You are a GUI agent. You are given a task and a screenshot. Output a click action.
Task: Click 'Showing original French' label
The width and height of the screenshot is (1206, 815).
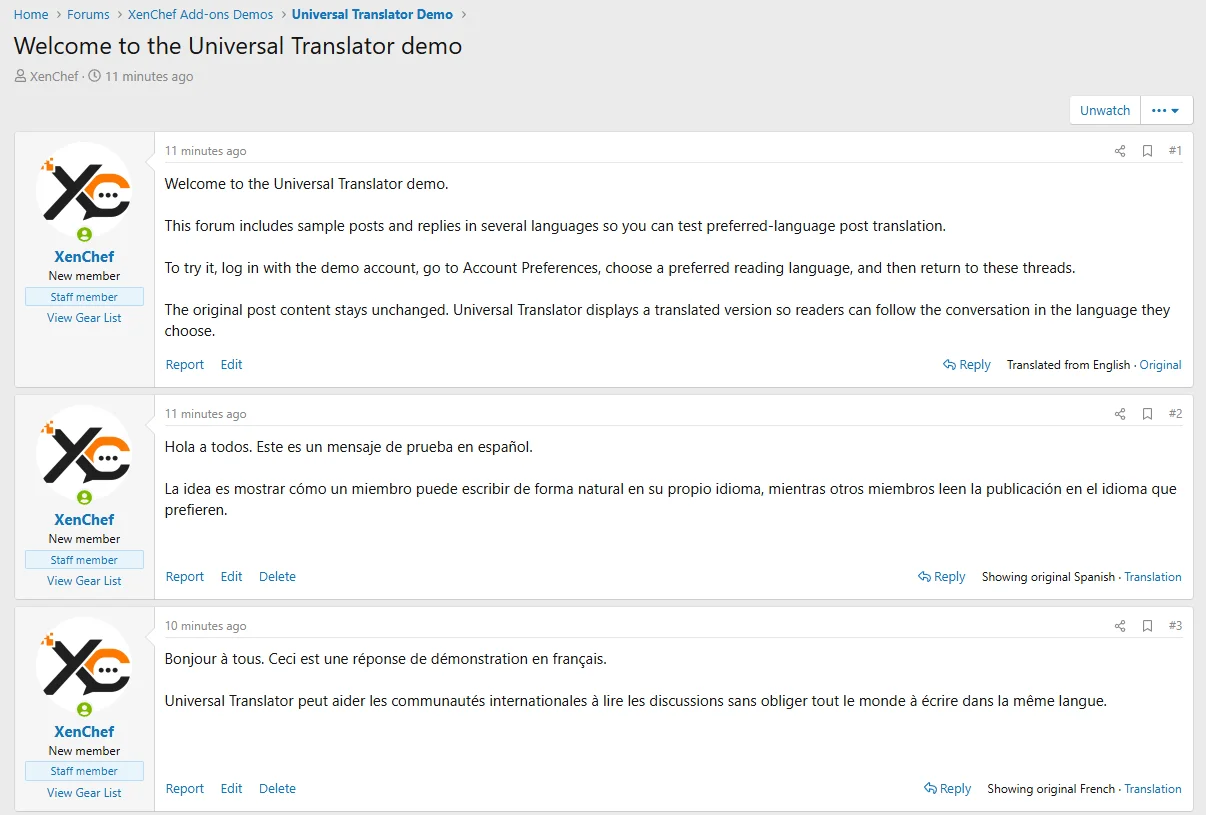coord(1051,789)
